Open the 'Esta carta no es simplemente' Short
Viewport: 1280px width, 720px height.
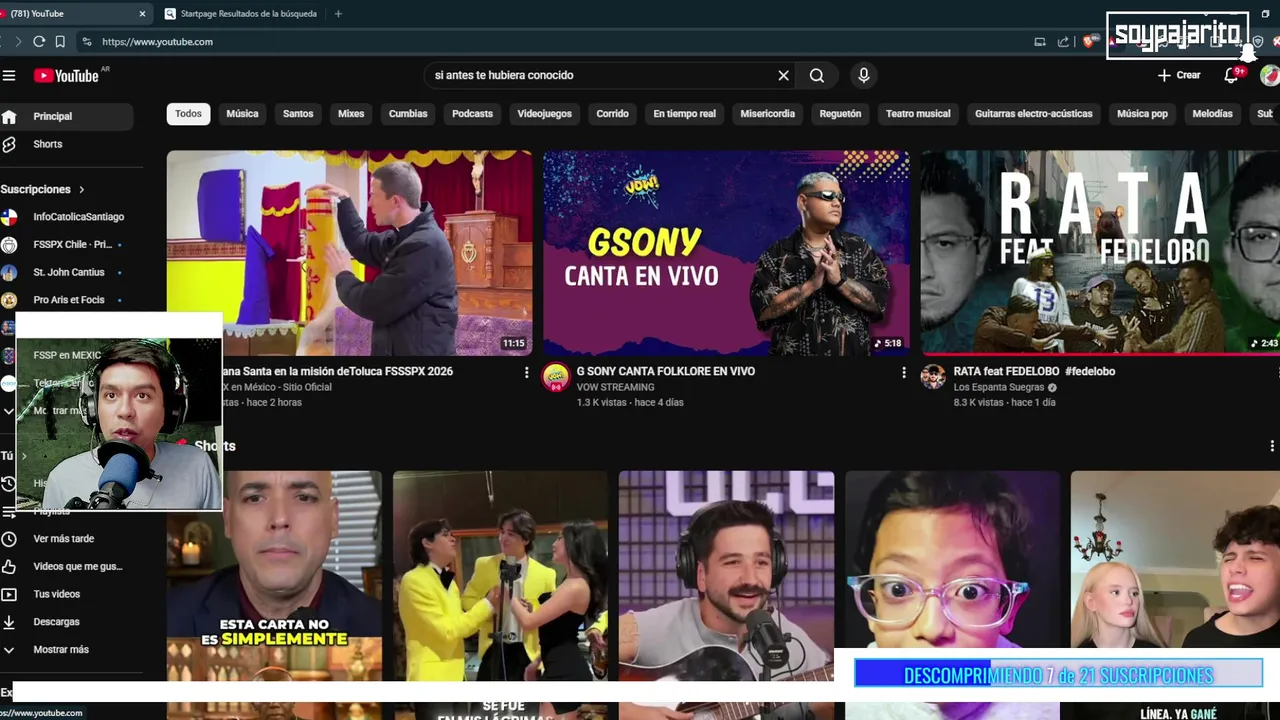tap(274, 576)
